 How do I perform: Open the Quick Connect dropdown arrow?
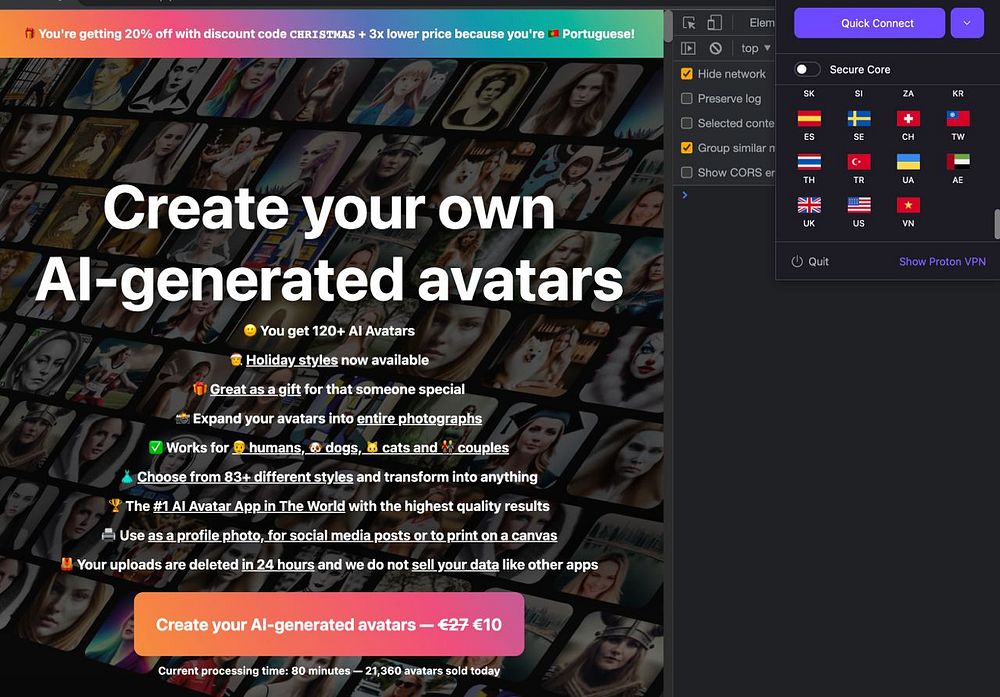pos(967,23)
